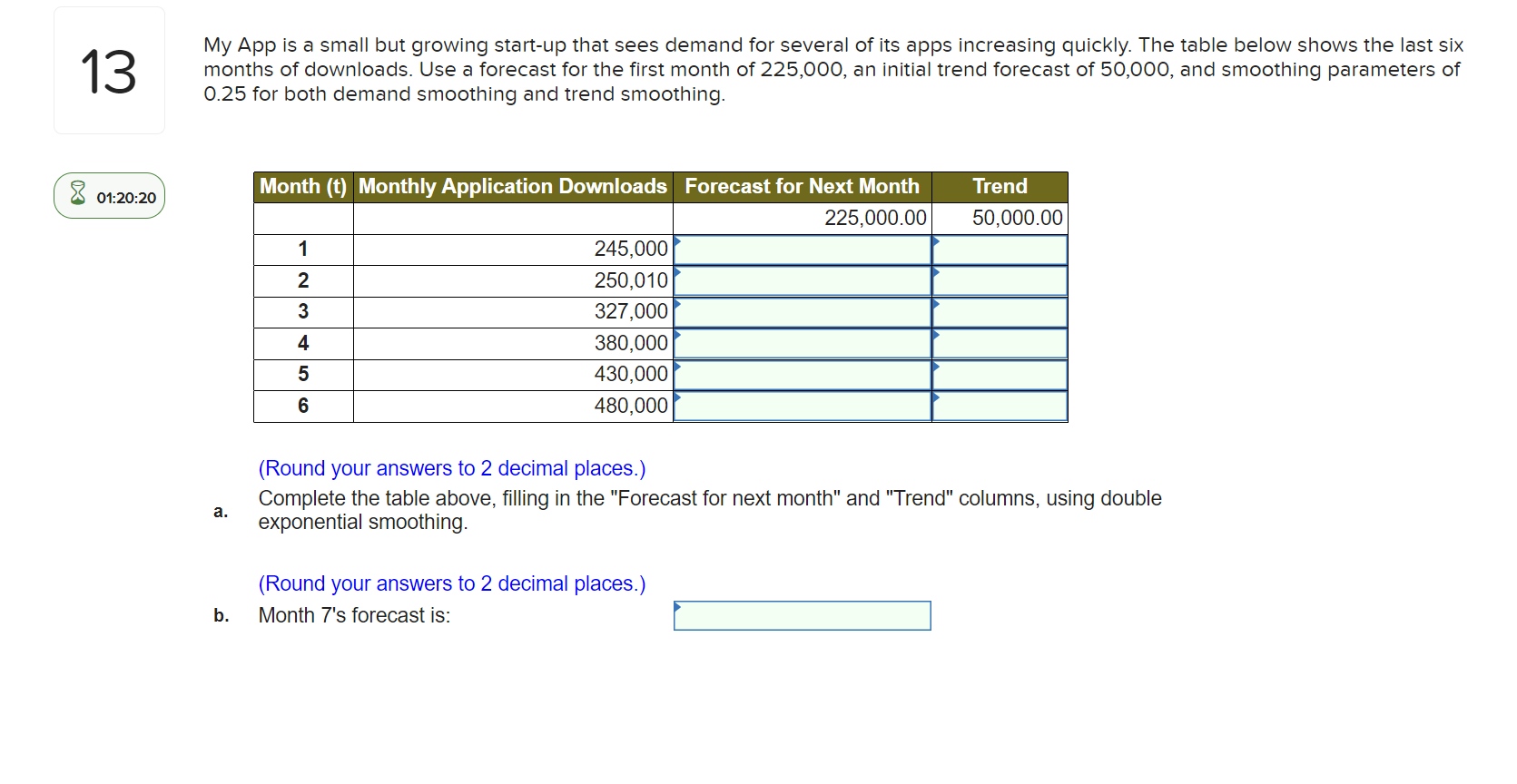Screen dimensions: 1517x784
Task: Select trend input for month 1
Action: coord(1000,250)
